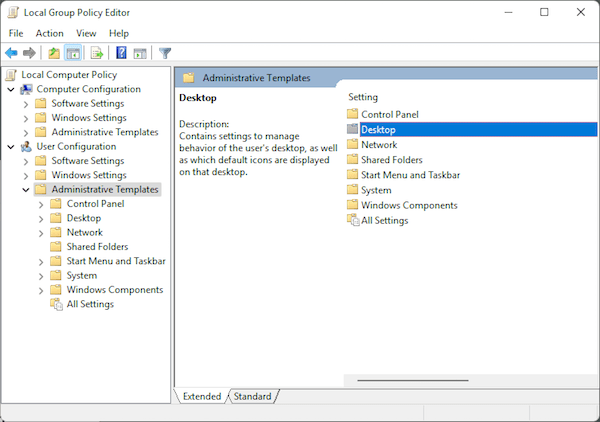Select Network in the Setting list
This screenshot has width=600, height=422.
(379, 145)
